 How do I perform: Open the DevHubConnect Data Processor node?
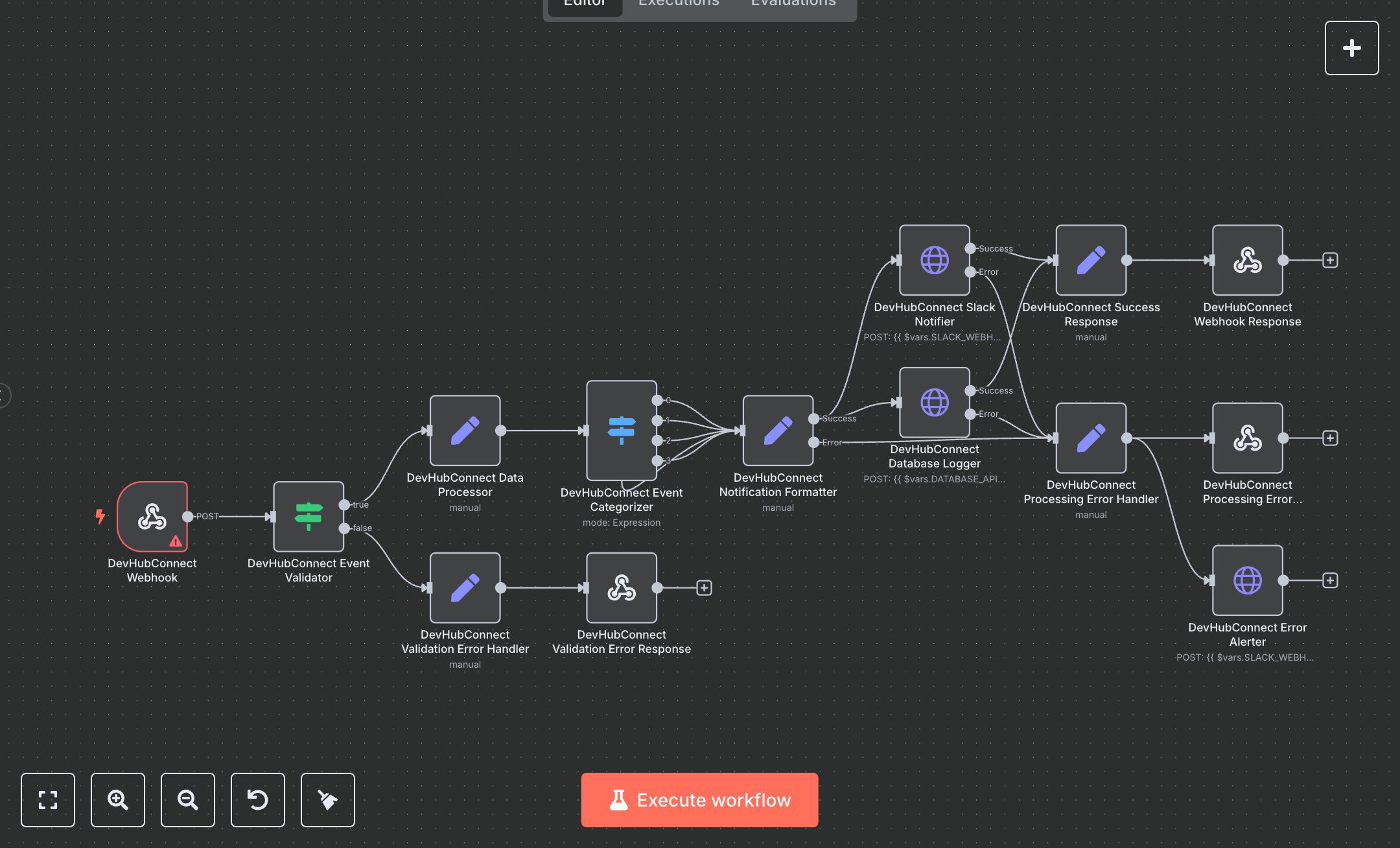point(465,430)
